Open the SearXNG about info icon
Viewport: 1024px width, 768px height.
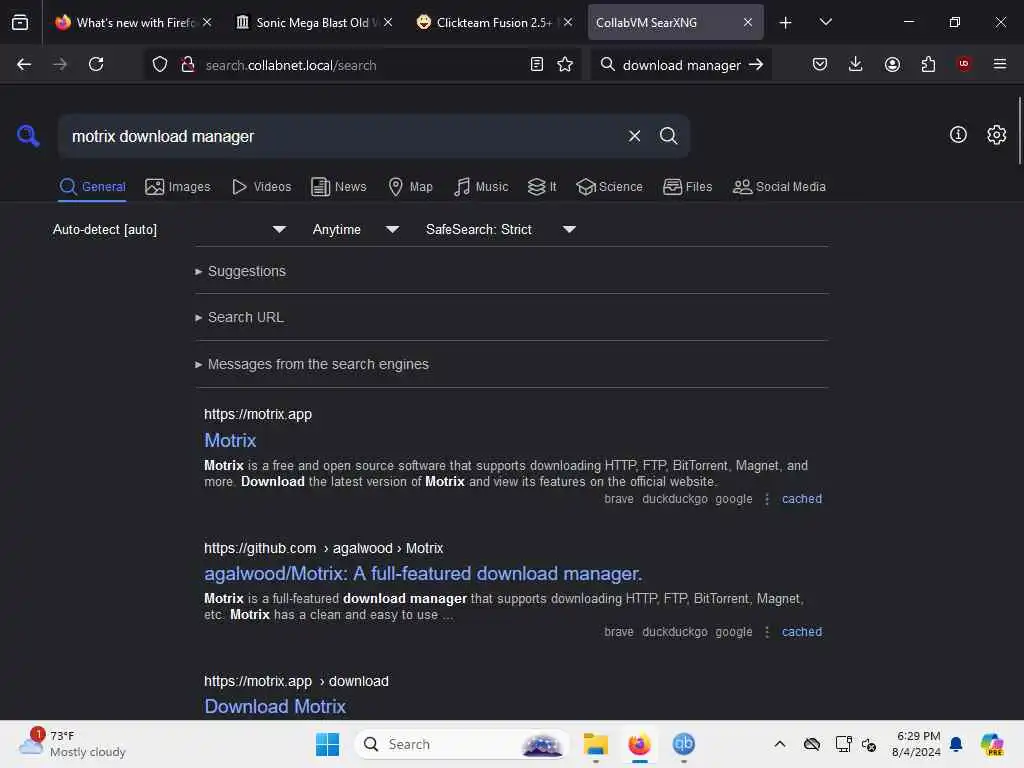958,135
